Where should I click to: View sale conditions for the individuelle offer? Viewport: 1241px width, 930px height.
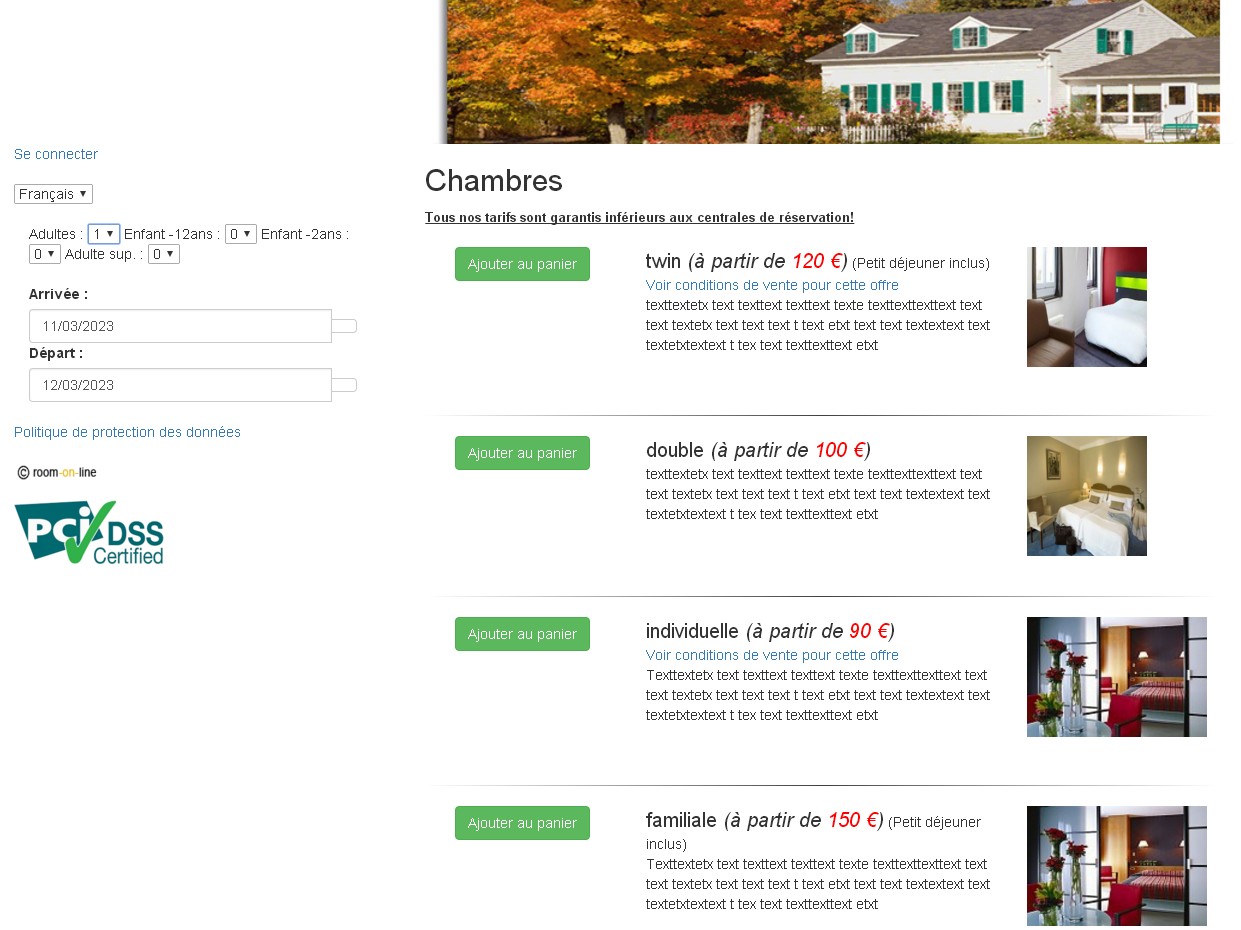(x=772, y=655)
